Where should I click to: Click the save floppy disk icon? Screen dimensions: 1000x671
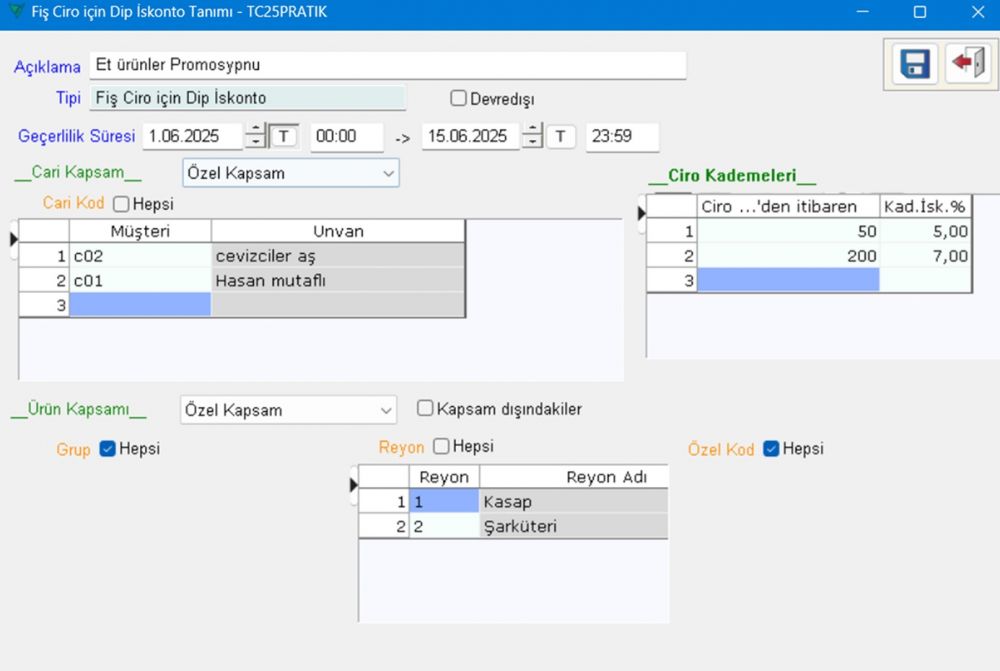915,64
